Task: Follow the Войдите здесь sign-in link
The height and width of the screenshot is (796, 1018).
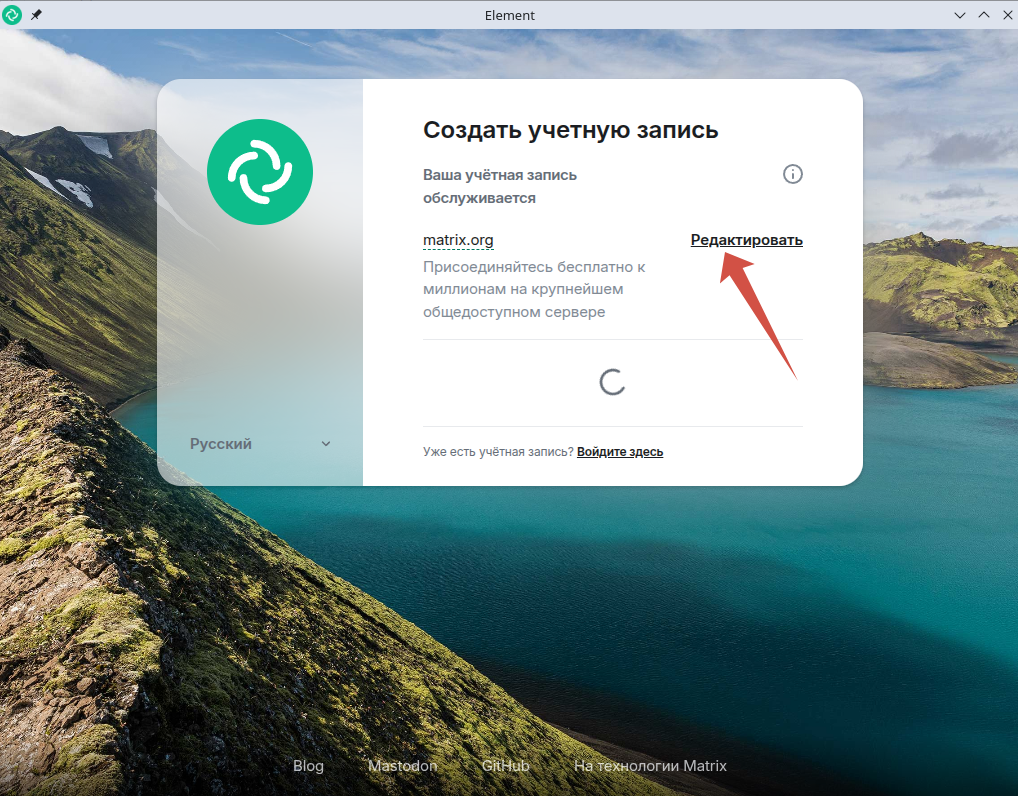Action: pos(620,452)
